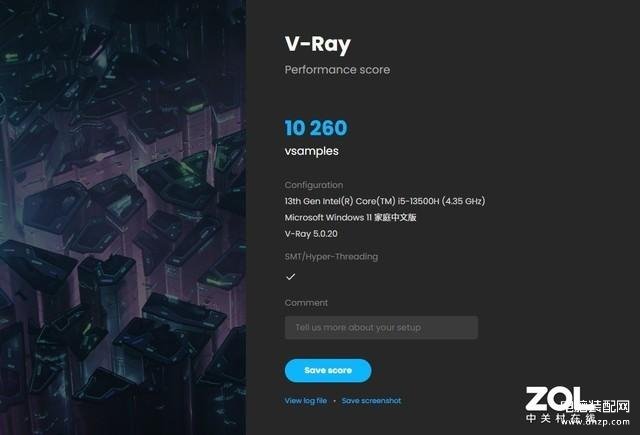Click the dot separator between log links
640x435 pixels.
coord(334,401)
